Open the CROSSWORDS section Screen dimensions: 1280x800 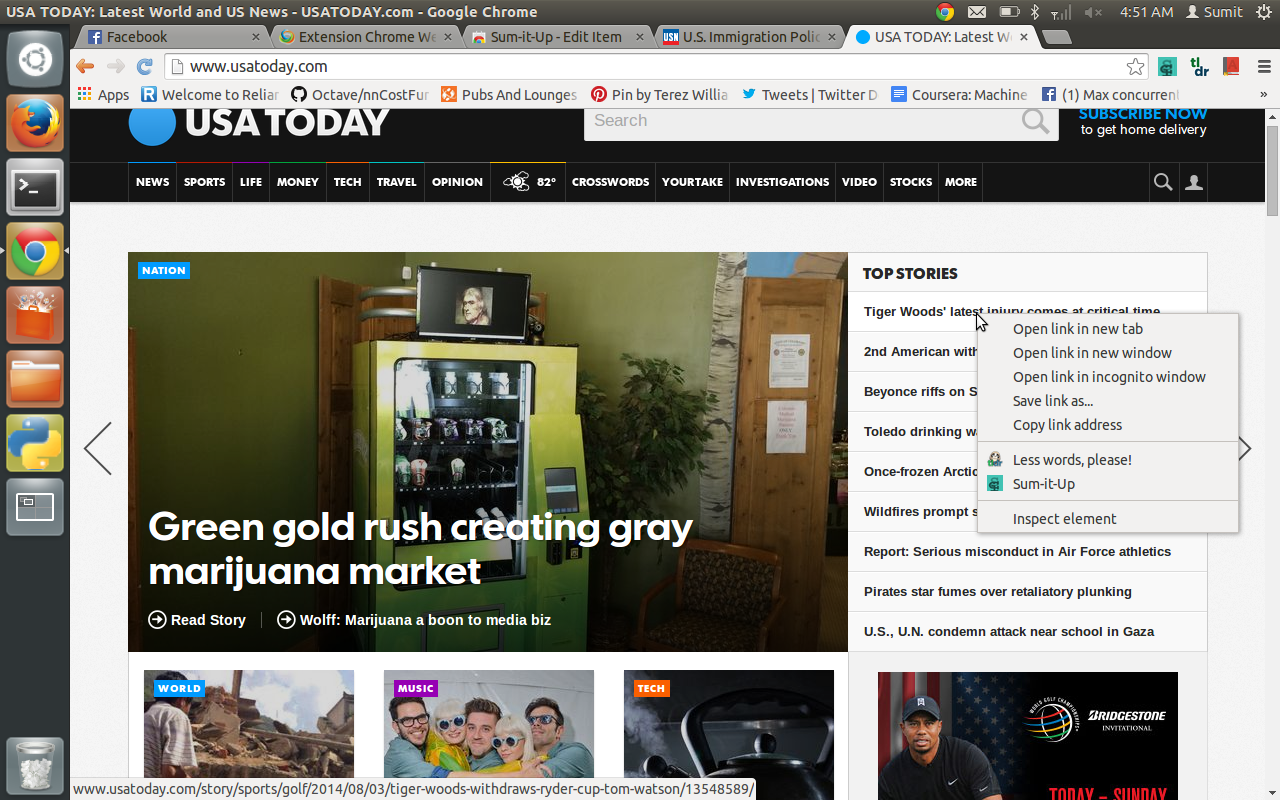(610, 182)
